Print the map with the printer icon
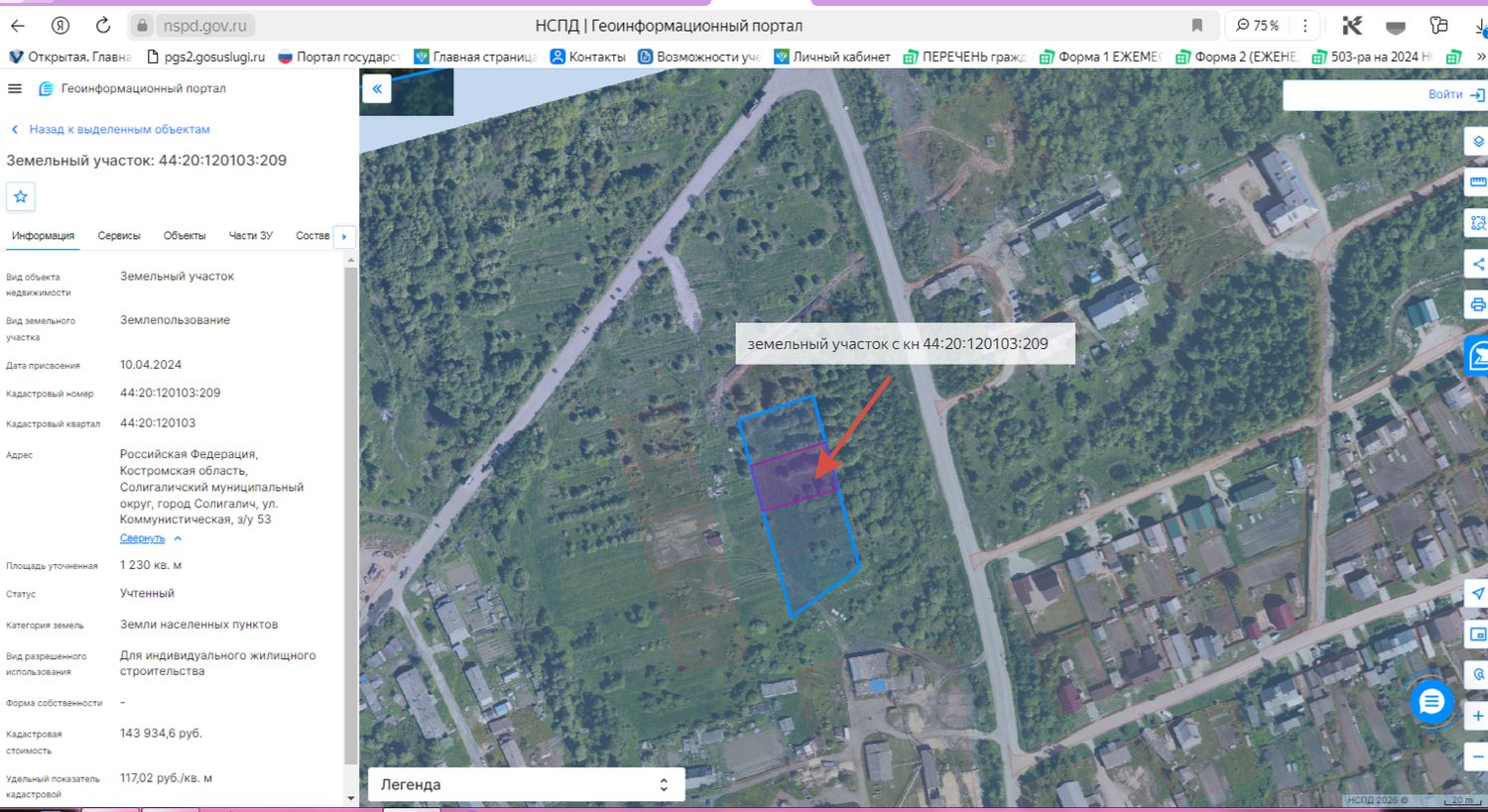Viewport: 1488px width, 812px height. coord(1477,304)
